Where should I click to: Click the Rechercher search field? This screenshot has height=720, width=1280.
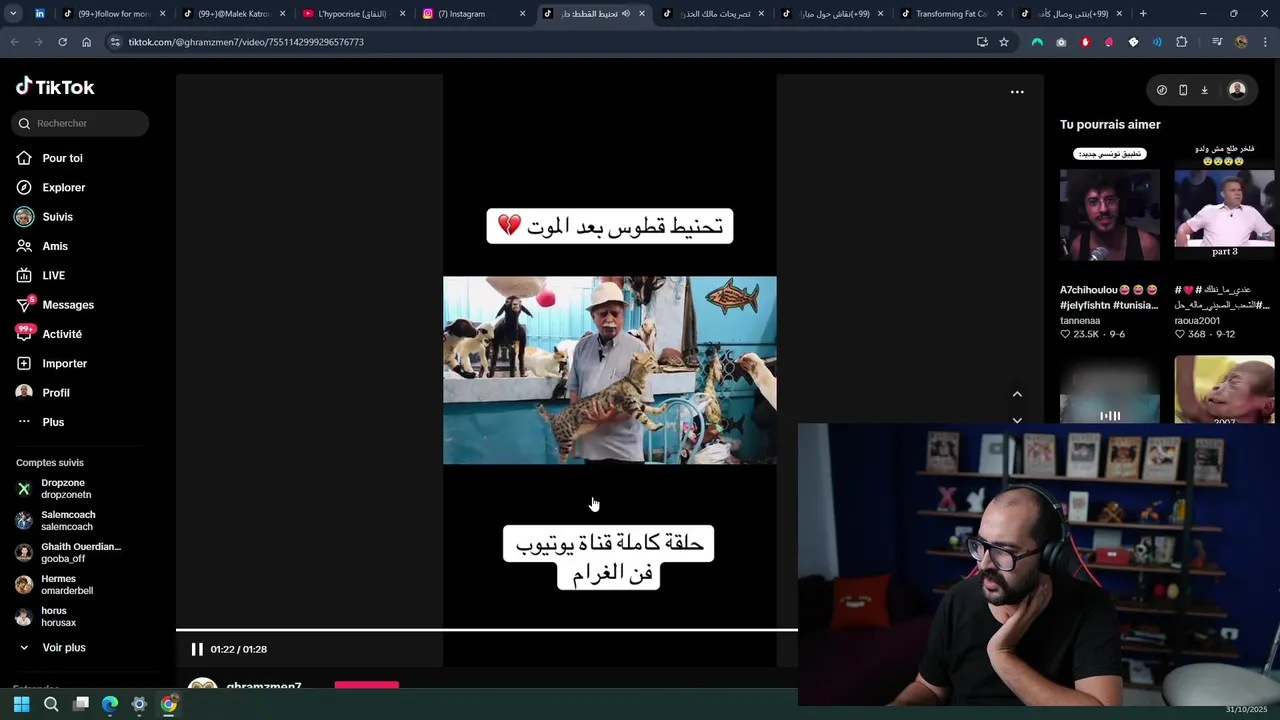click(80, 123)
